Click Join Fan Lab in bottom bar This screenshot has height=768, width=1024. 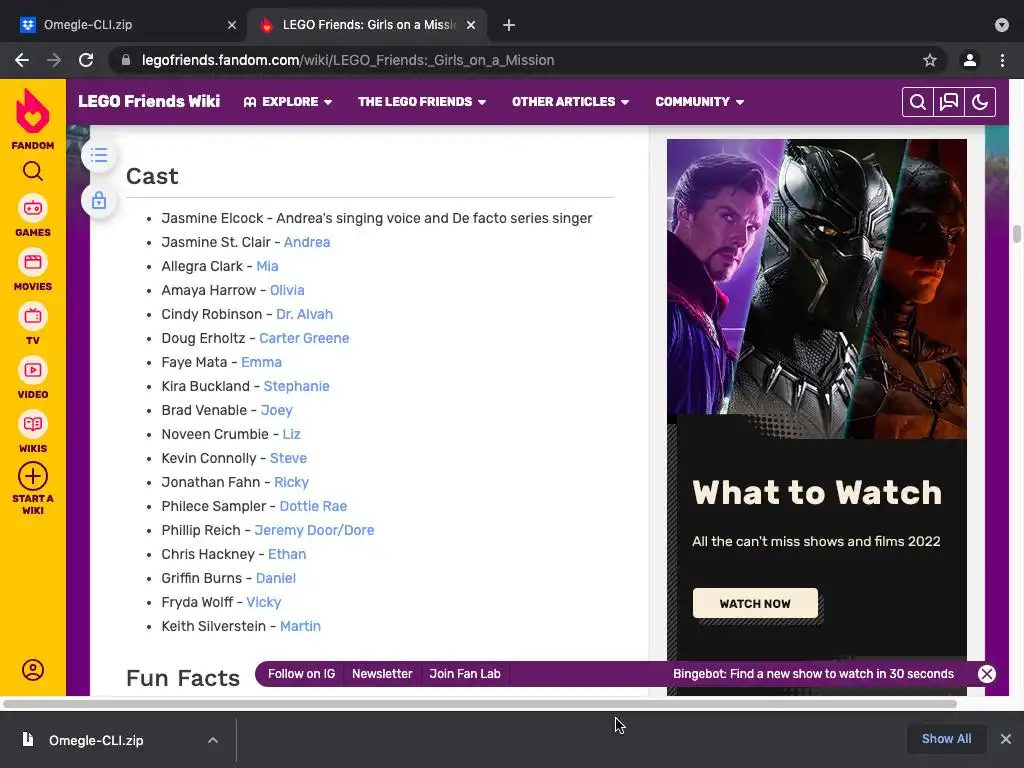pyautogui.click(x=464, y=674)
